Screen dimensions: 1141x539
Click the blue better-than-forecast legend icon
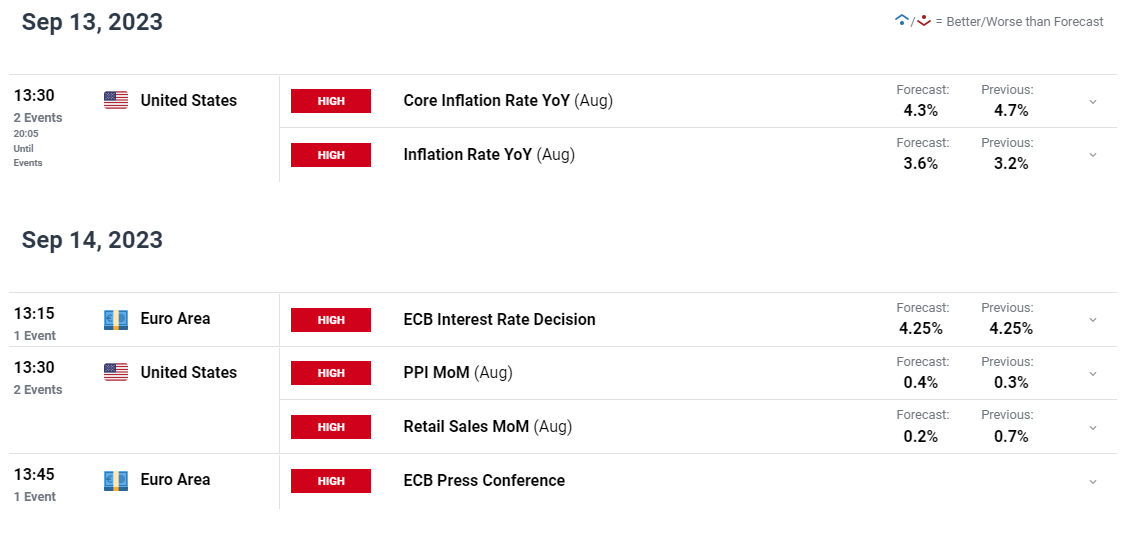pos(902,20)
